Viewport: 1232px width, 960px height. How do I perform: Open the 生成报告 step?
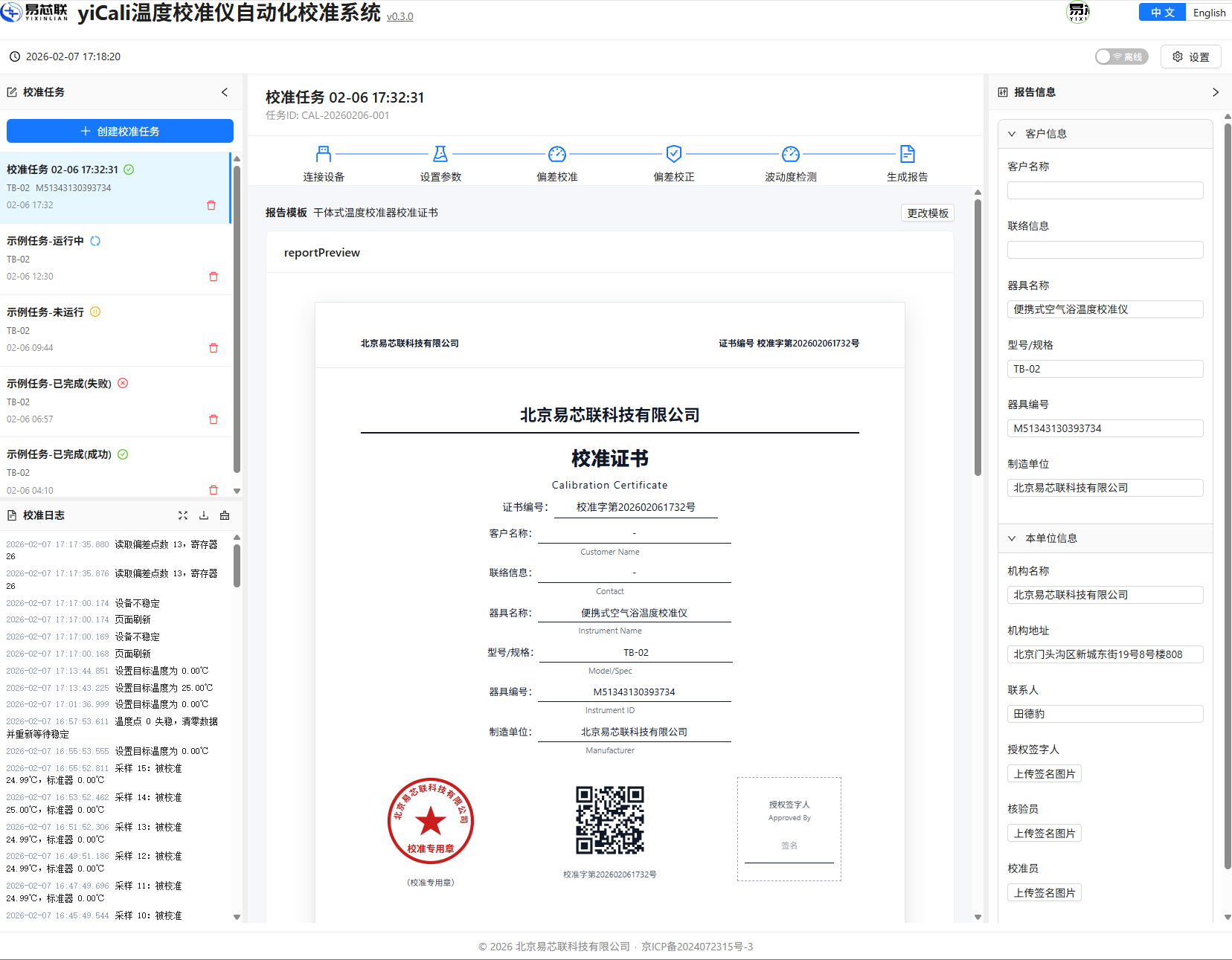point(908,177)
